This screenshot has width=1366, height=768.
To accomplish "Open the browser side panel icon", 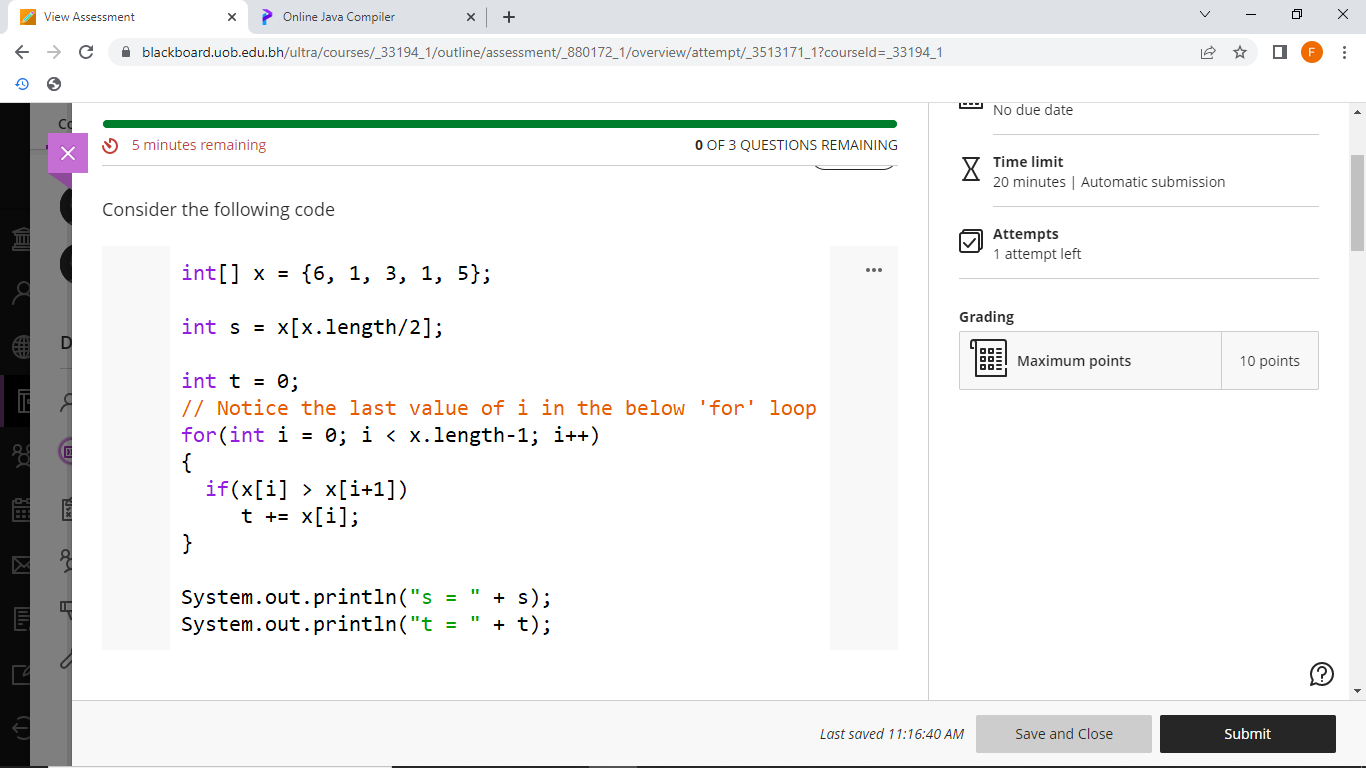I will pos(1280,52).
